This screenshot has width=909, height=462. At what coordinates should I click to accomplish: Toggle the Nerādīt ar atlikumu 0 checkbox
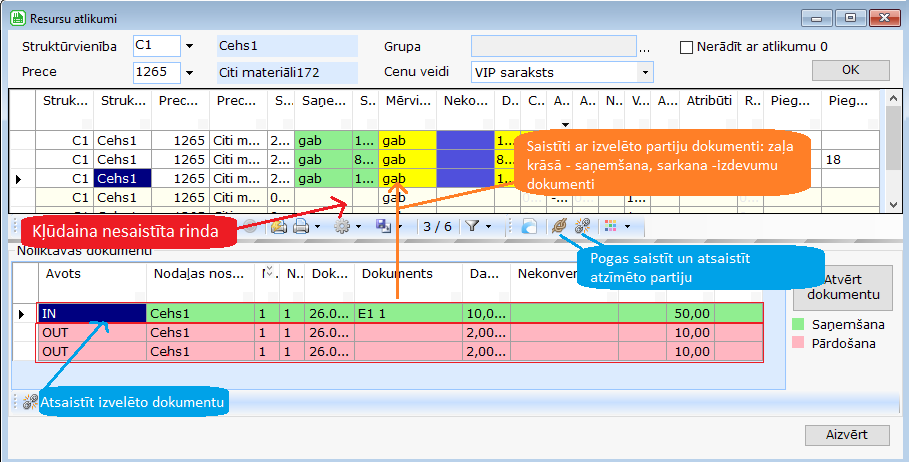click(686, 48)
